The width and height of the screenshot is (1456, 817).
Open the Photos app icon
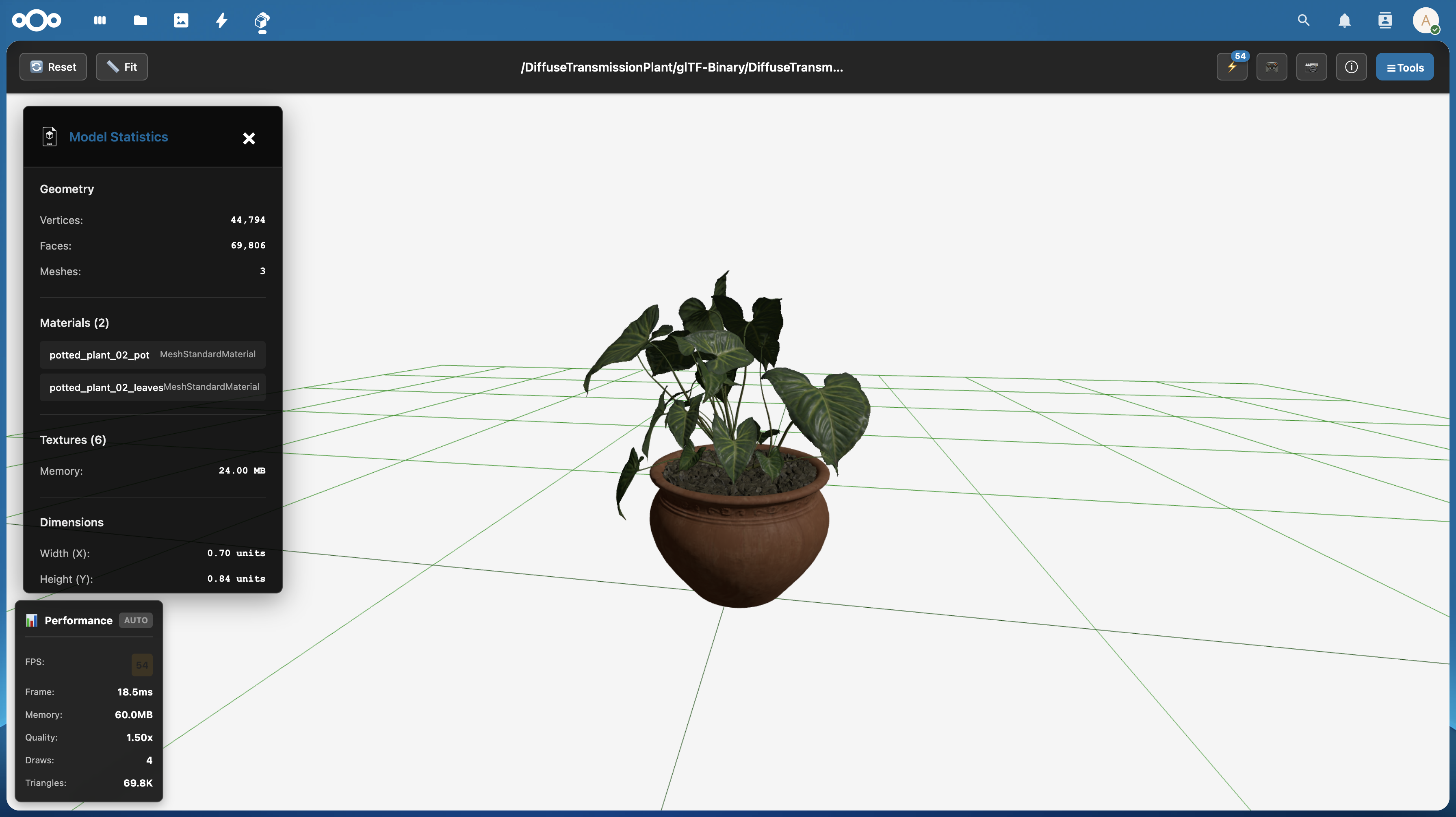pyautogui.click(x=181, y=20)
